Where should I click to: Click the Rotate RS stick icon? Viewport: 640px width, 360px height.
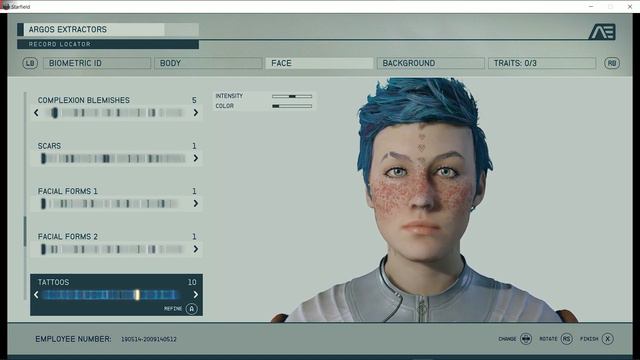click(567, 339)
